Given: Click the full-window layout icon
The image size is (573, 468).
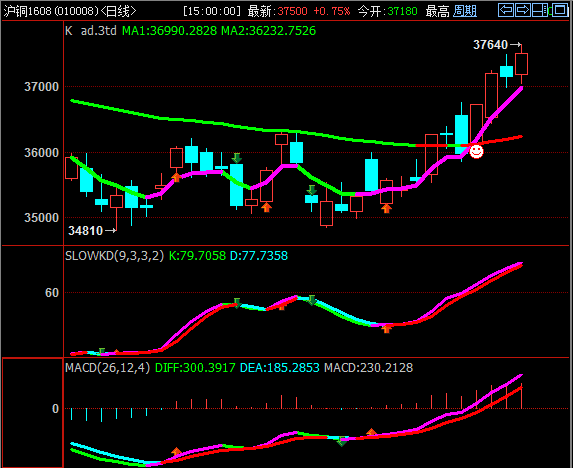Looking at the screenshot, I should coord(560,10).
